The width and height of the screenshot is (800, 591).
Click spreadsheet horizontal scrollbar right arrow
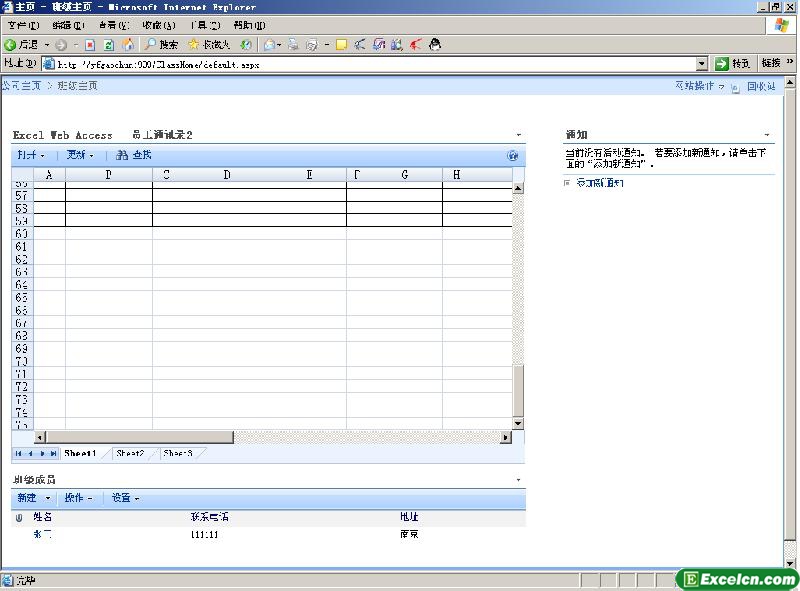point(506,437)
